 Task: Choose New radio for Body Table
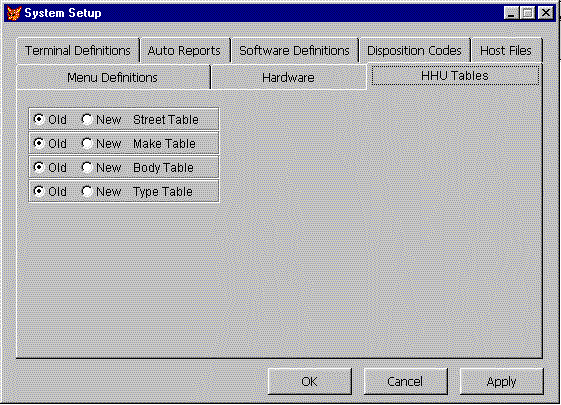pos(87,167)
